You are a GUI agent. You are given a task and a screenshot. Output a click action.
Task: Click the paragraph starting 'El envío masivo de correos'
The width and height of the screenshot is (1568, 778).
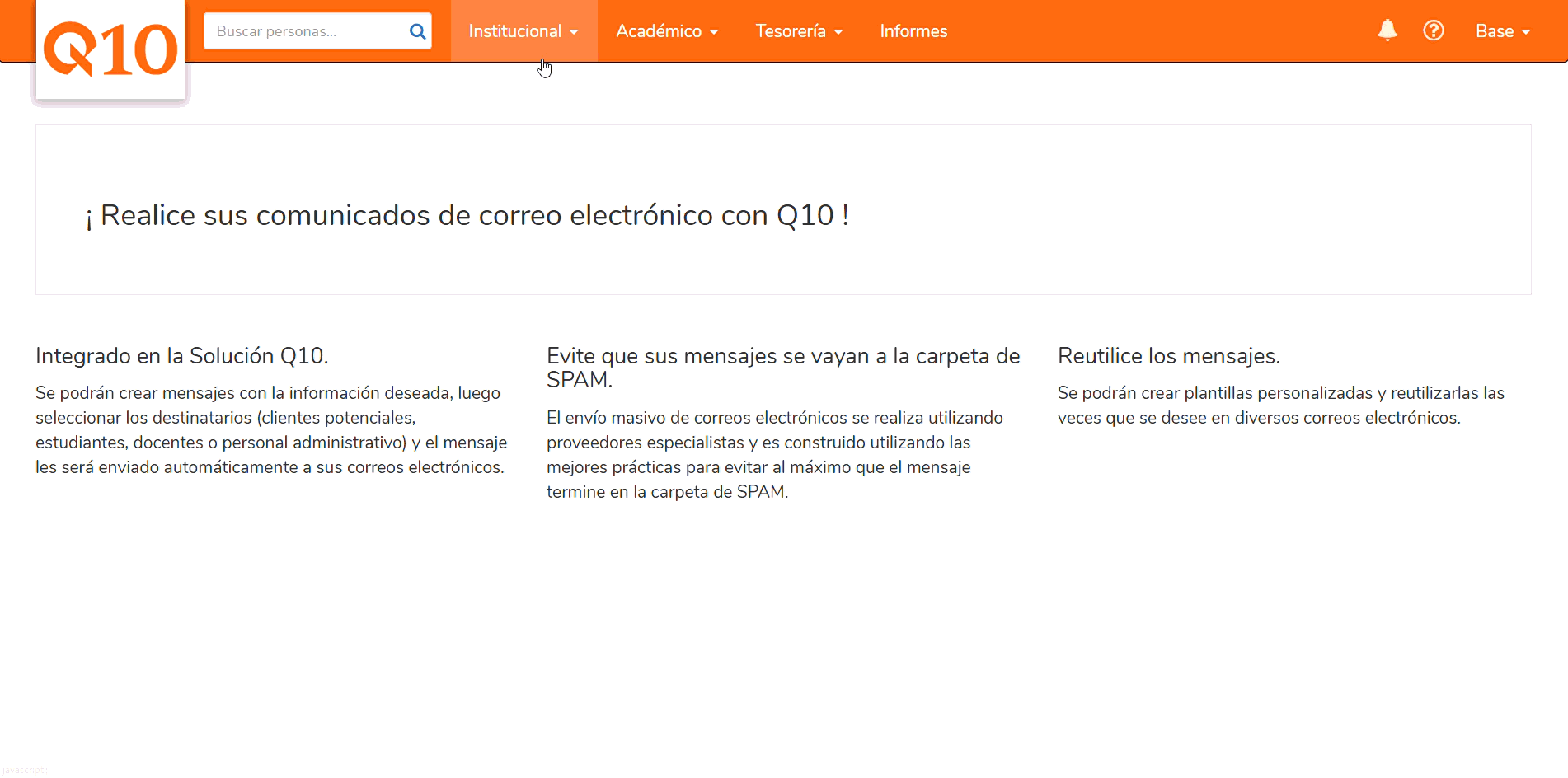tap(775, 455)
